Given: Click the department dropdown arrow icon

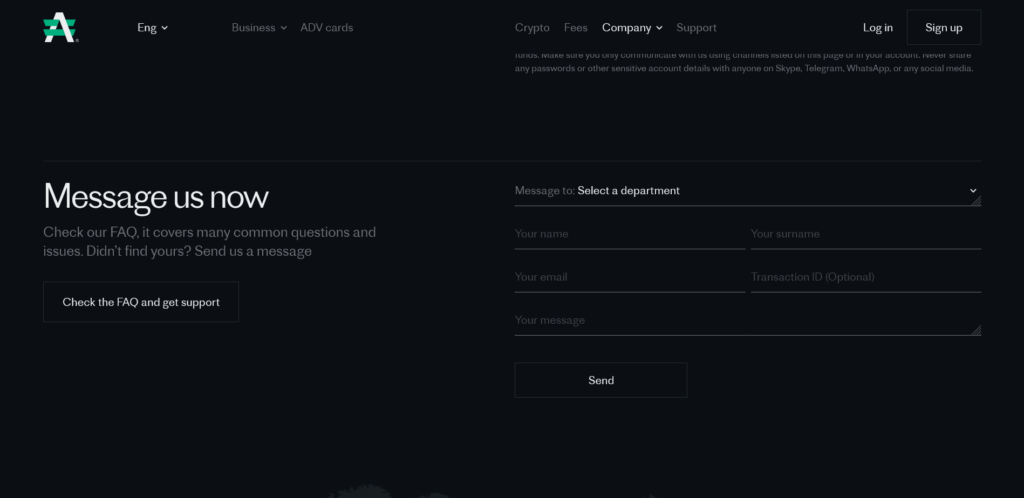Looking at the screenshot, I should (x=973, y=191).
